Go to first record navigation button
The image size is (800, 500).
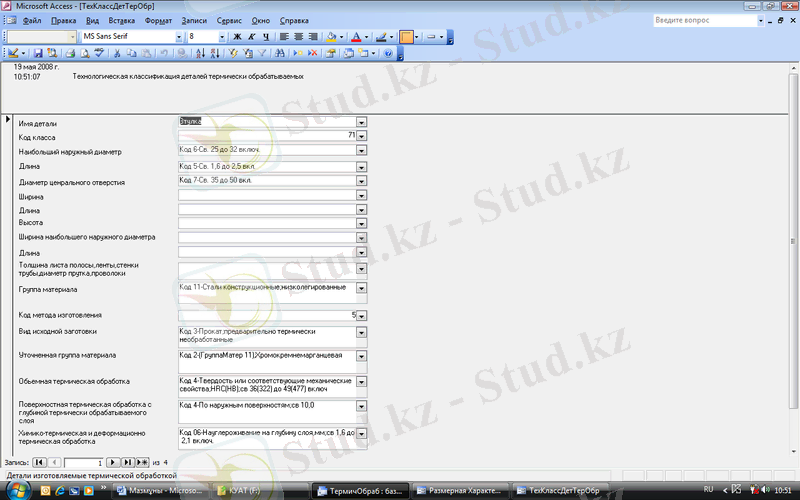(39, 462)
